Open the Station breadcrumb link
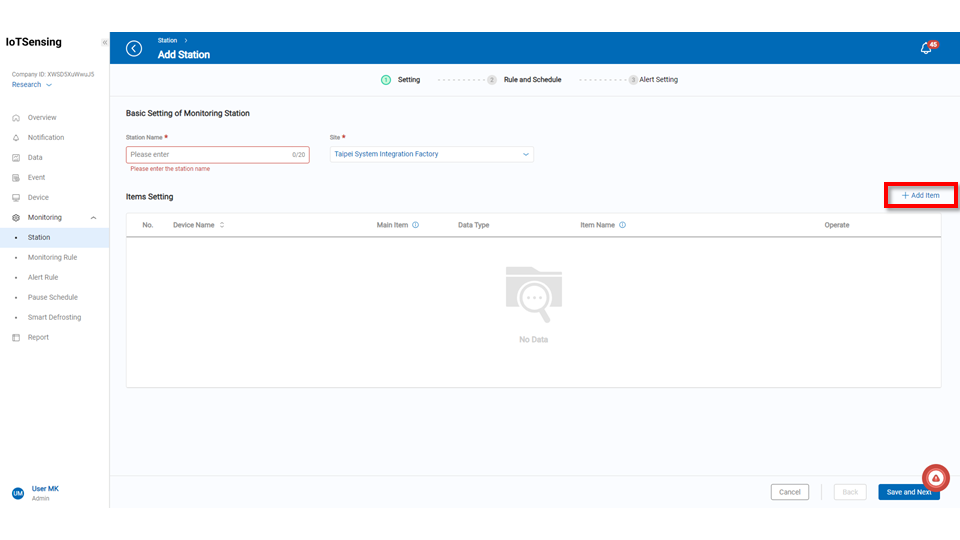This screenshot has width=960, height=540. (x=167, y=41)
